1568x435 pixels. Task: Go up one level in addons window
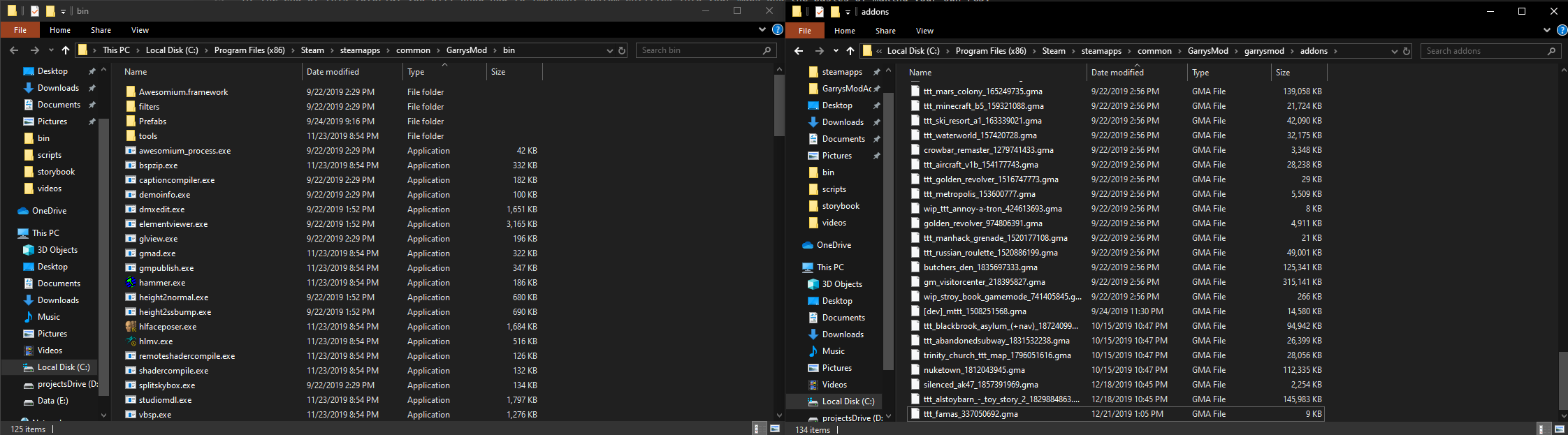tap(850, 51)
